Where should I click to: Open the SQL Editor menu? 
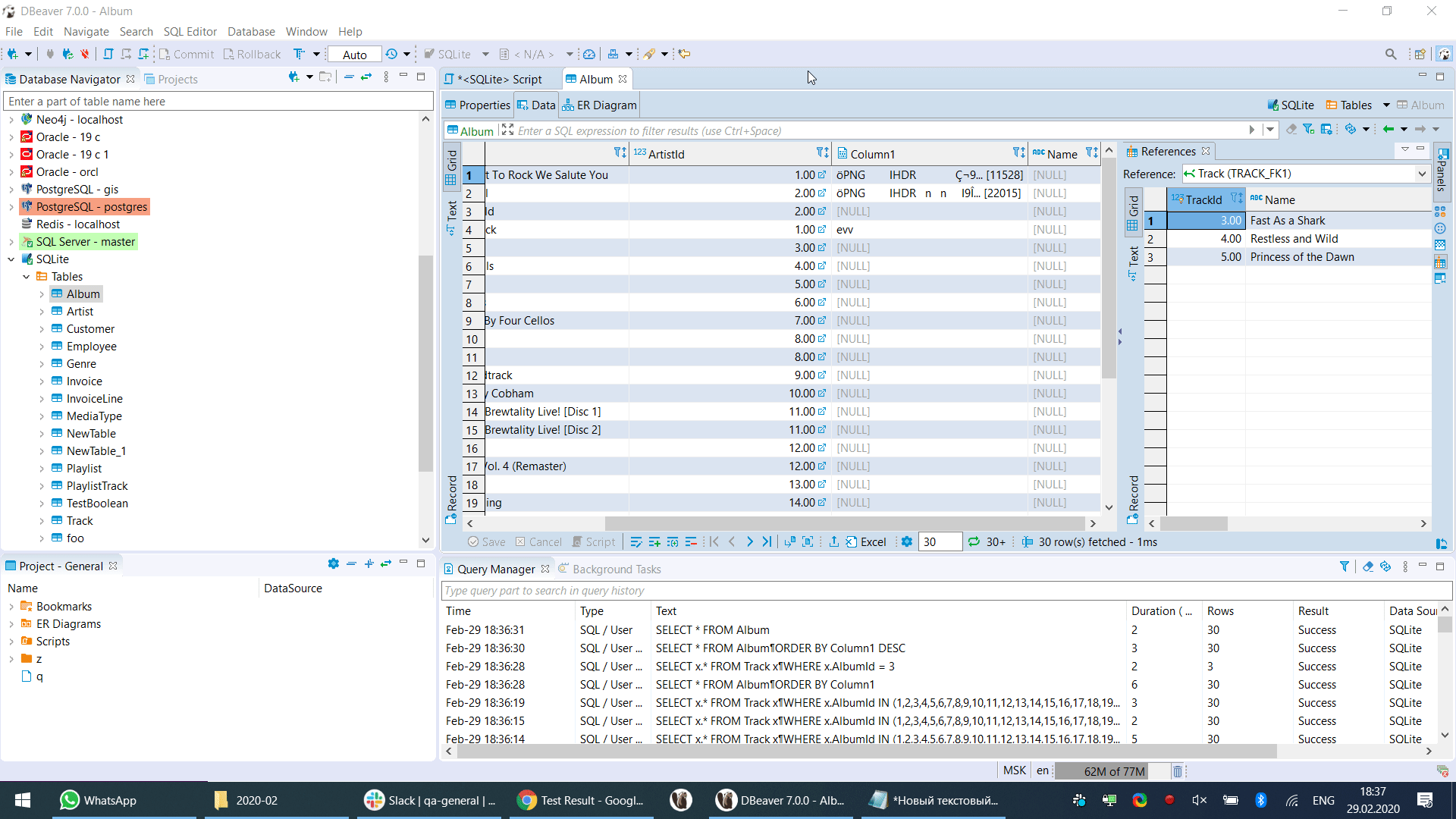[x=190, y=32]
